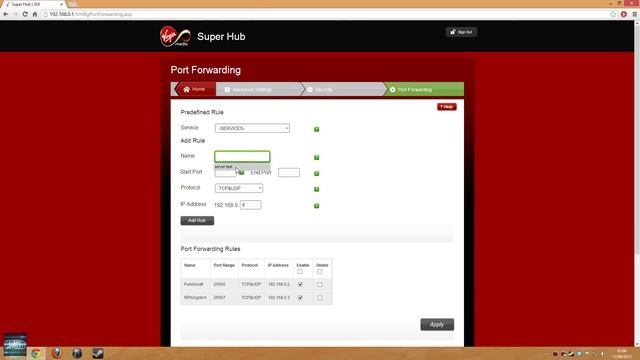Open Chrome menu hamburger icon
Screen dimensions: 640x360
[634, 14]
